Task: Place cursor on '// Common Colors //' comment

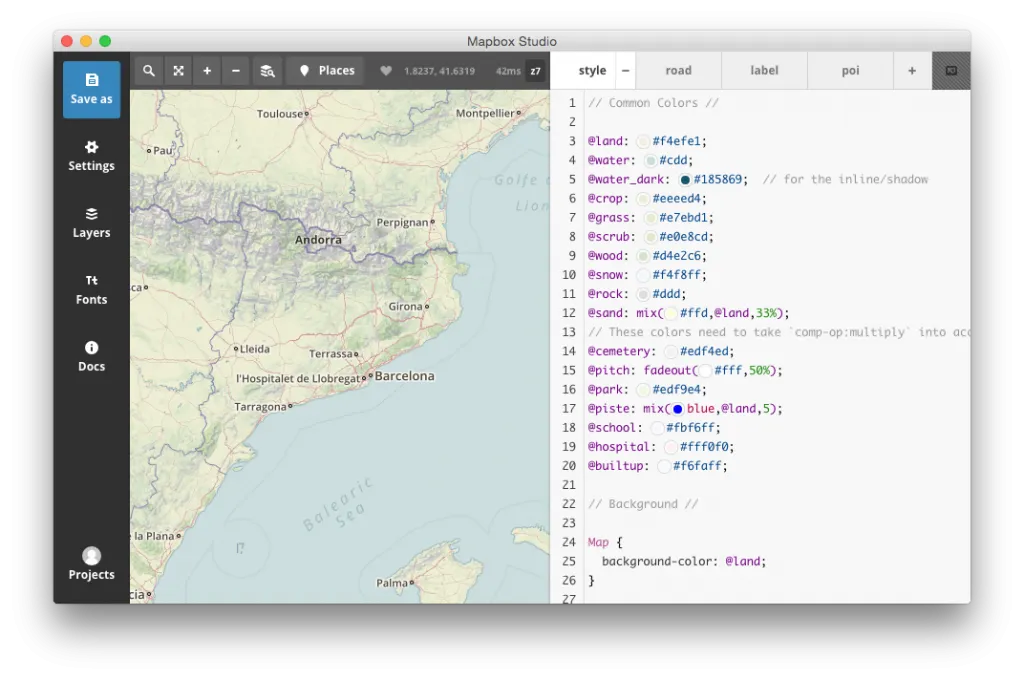Action: pyautogui.click(x=653, y=103)
